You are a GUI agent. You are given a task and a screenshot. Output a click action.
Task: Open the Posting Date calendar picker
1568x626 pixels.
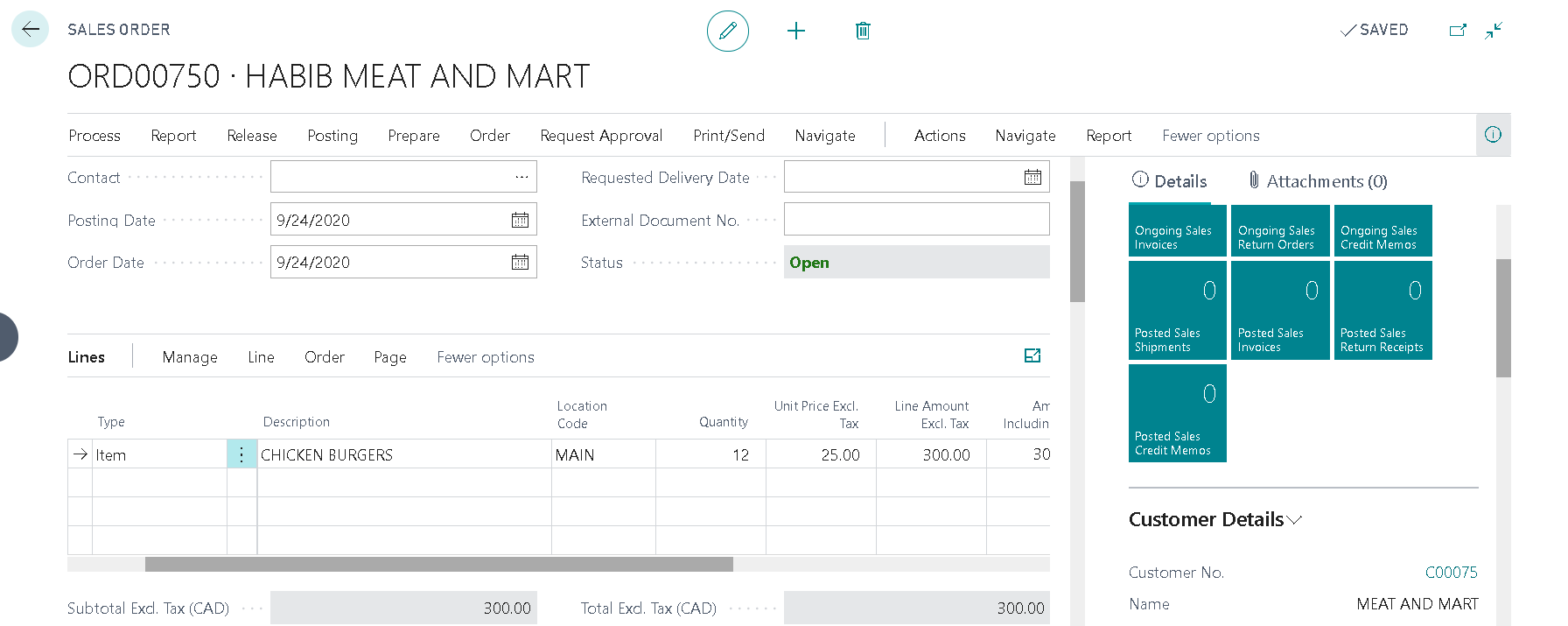520,220
